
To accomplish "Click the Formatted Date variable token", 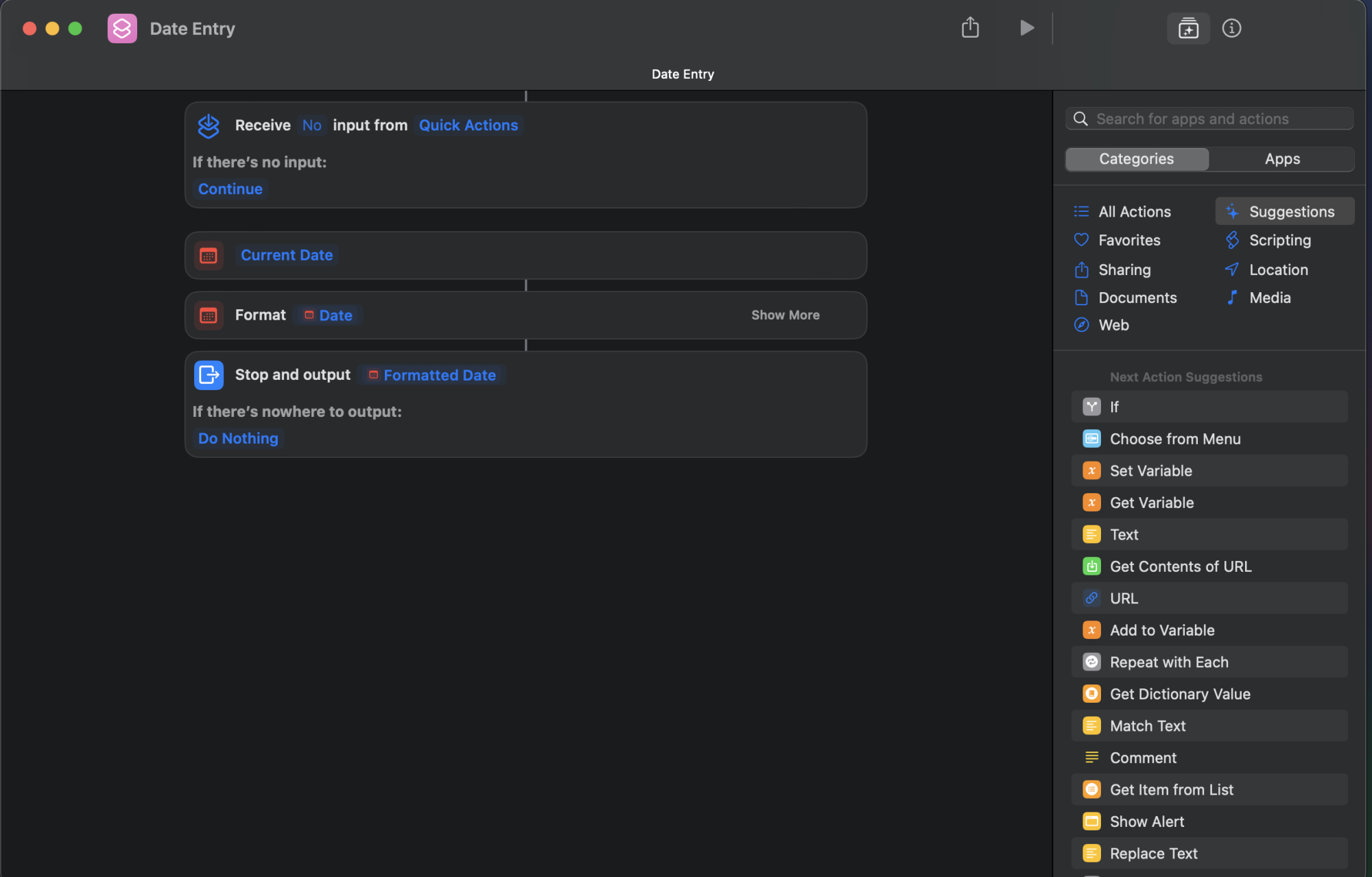I will (432, 376).
